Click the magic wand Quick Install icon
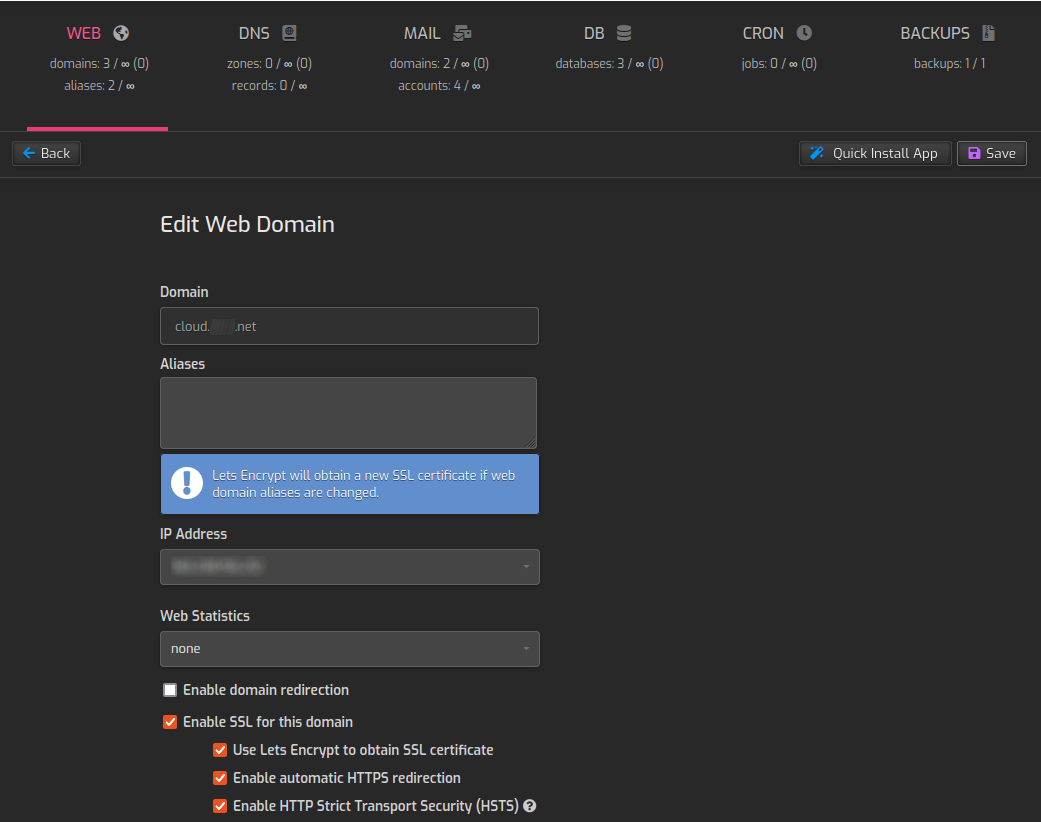 817,153
